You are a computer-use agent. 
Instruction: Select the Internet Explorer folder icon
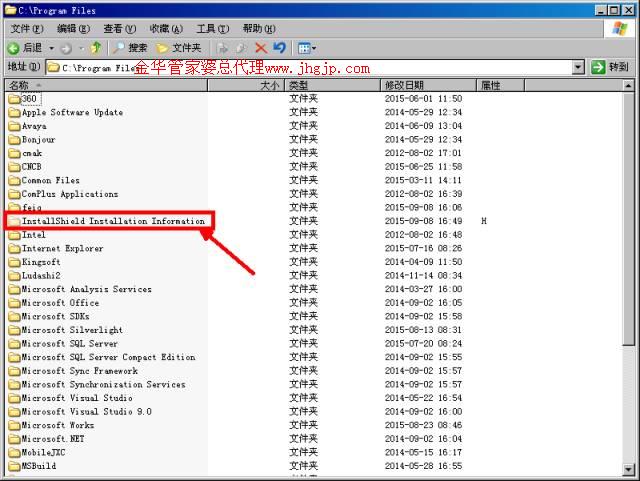14,248
